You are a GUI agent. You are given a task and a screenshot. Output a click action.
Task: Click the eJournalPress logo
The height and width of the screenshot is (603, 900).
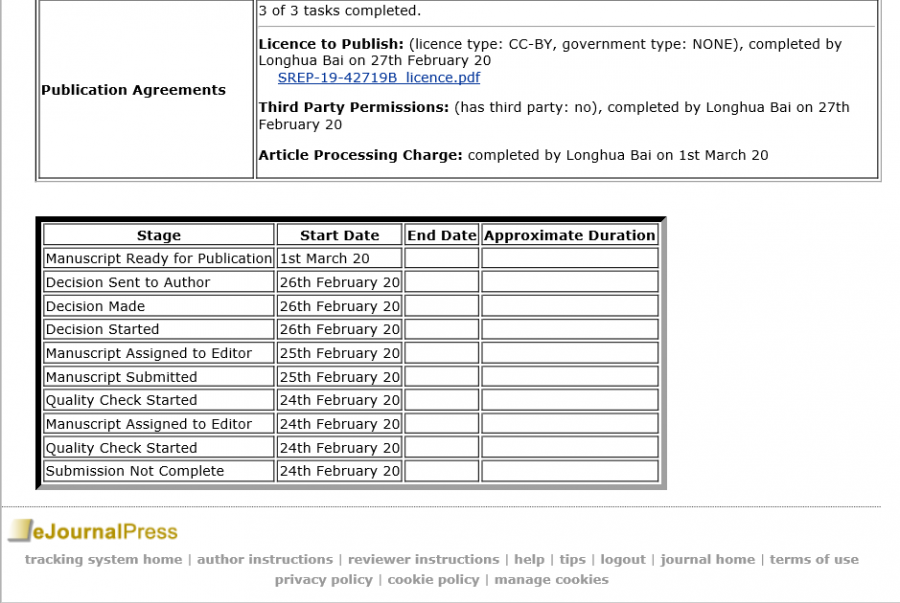point(93,531)
